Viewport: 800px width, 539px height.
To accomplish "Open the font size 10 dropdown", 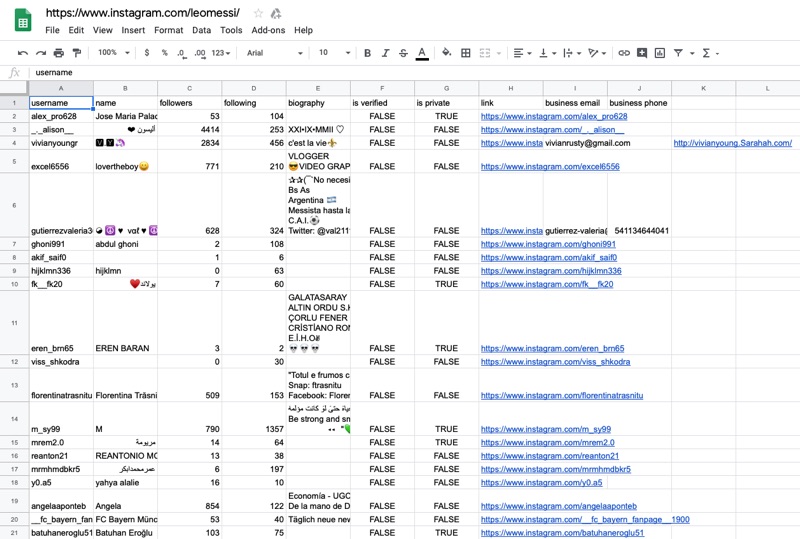I will 334,53.
